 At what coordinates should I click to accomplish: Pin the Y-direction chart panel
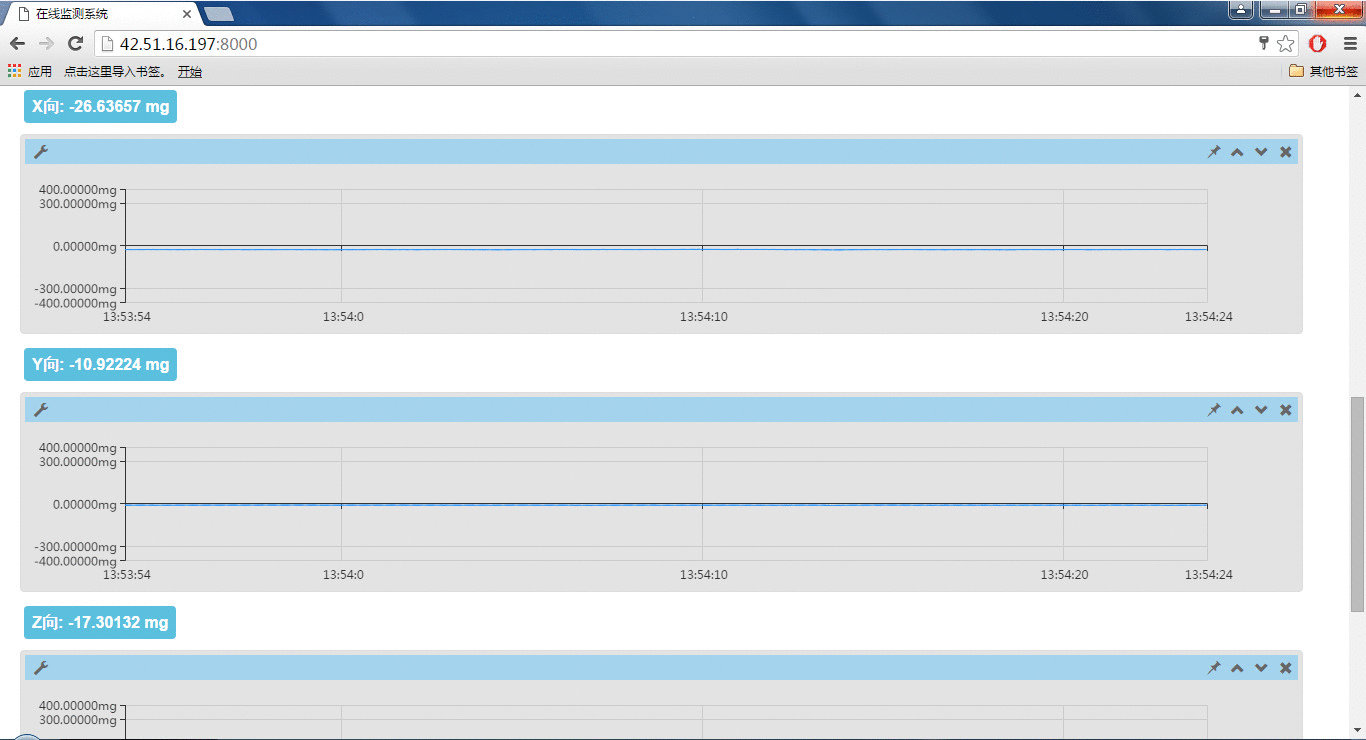tap(1214, 410)
